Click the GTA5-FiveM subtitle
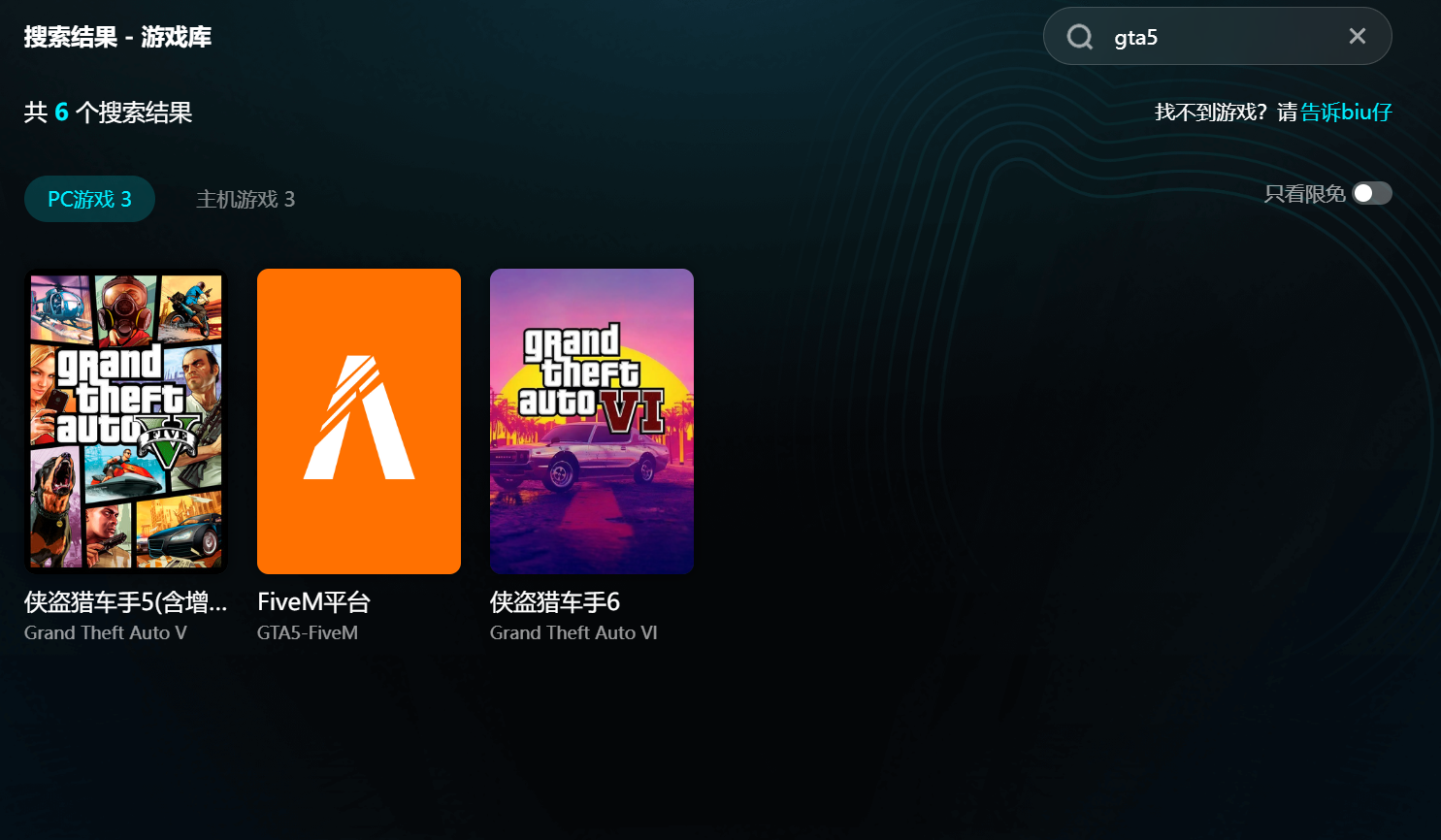The width and height of the screenshot is (1441, 840). pyautogui.click(x=308, y=632)
